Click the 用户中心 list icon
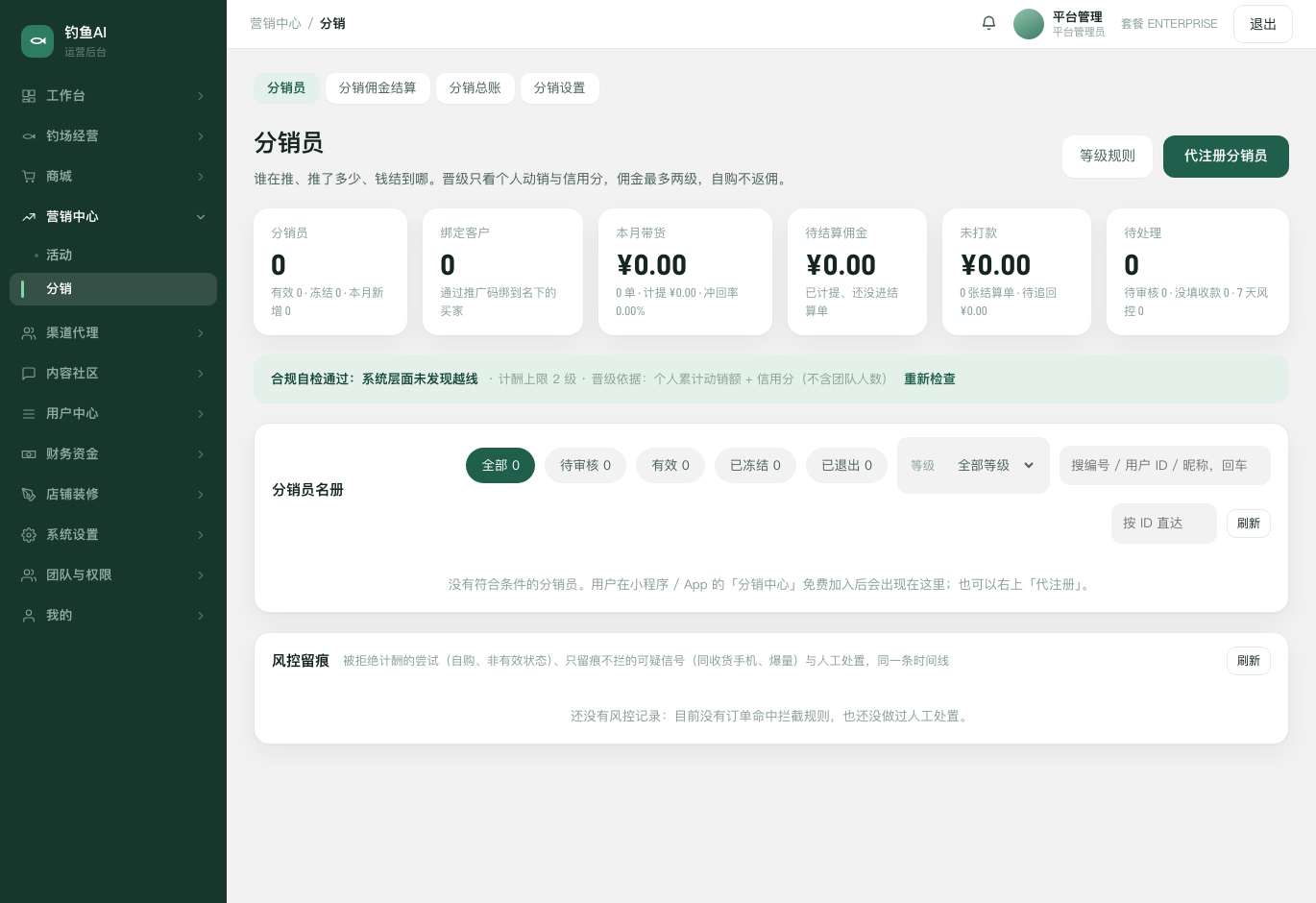The image size is (1316, 903). point(29,414)
